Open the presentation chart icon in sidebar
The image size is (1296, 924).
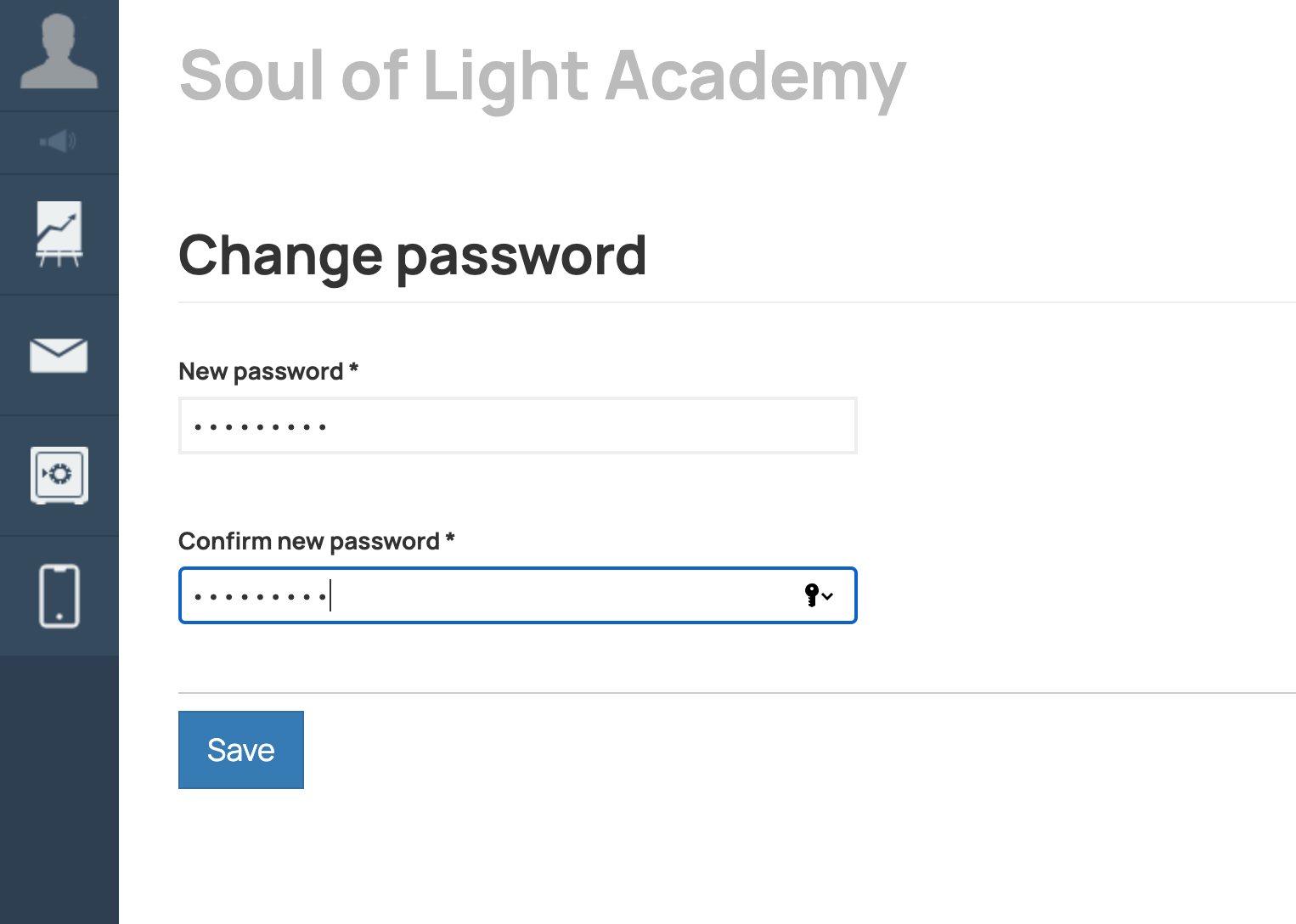59,234
